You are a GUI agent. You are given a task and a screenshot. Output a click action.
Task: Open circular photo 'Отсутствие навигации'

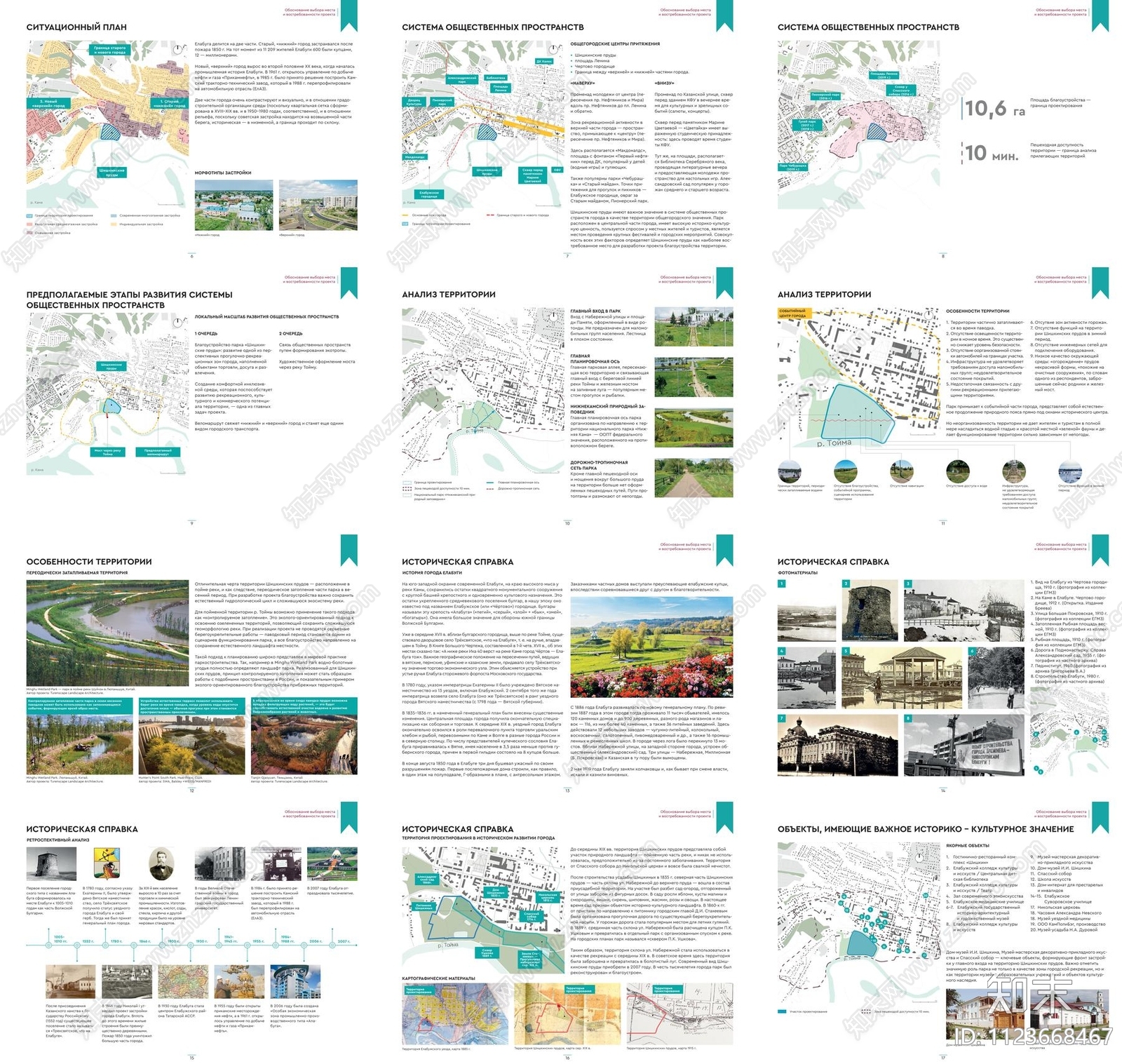[902, 471]
